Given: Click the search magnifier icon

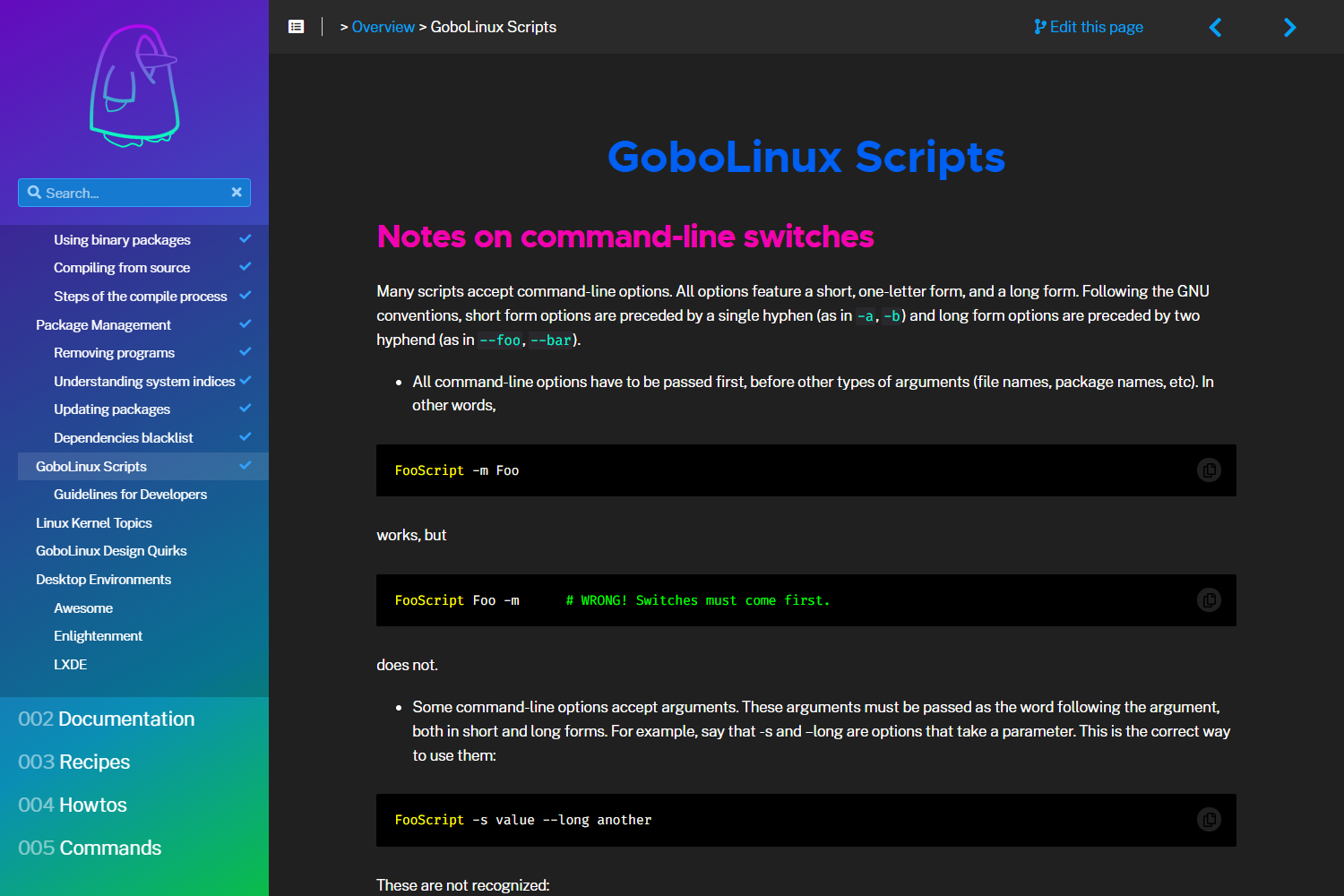Looking at the screenshot, I should click(34, 192).
